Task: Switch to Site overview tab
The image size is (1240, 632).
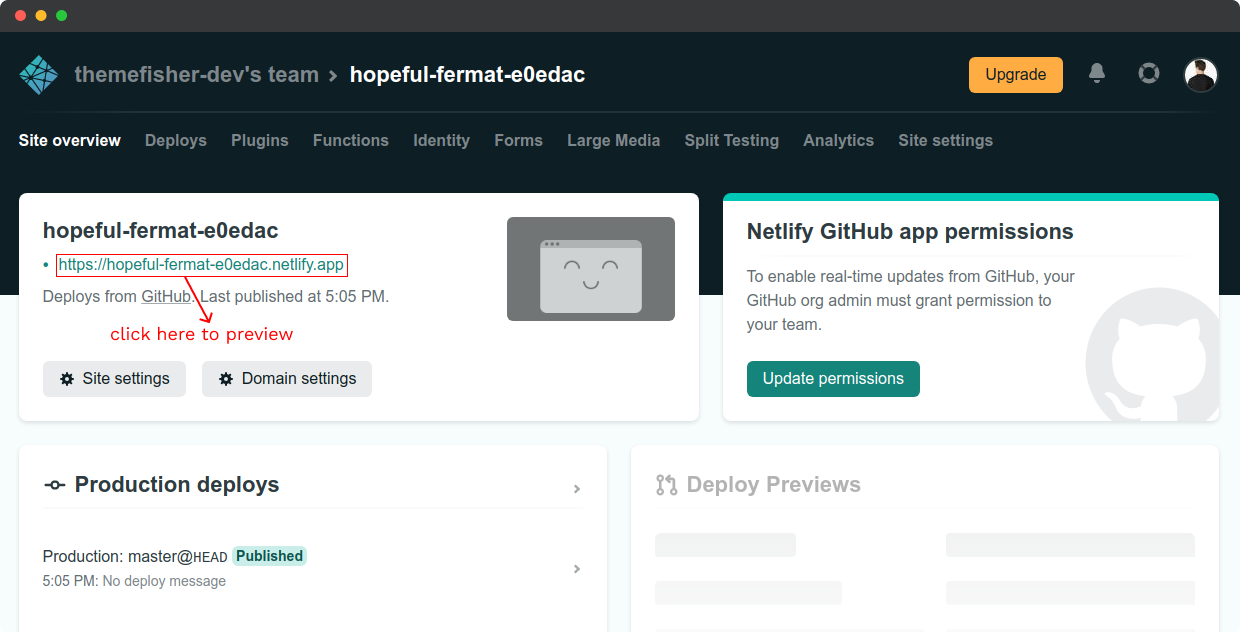Action: pyautogui.click(x=70, y=141)
